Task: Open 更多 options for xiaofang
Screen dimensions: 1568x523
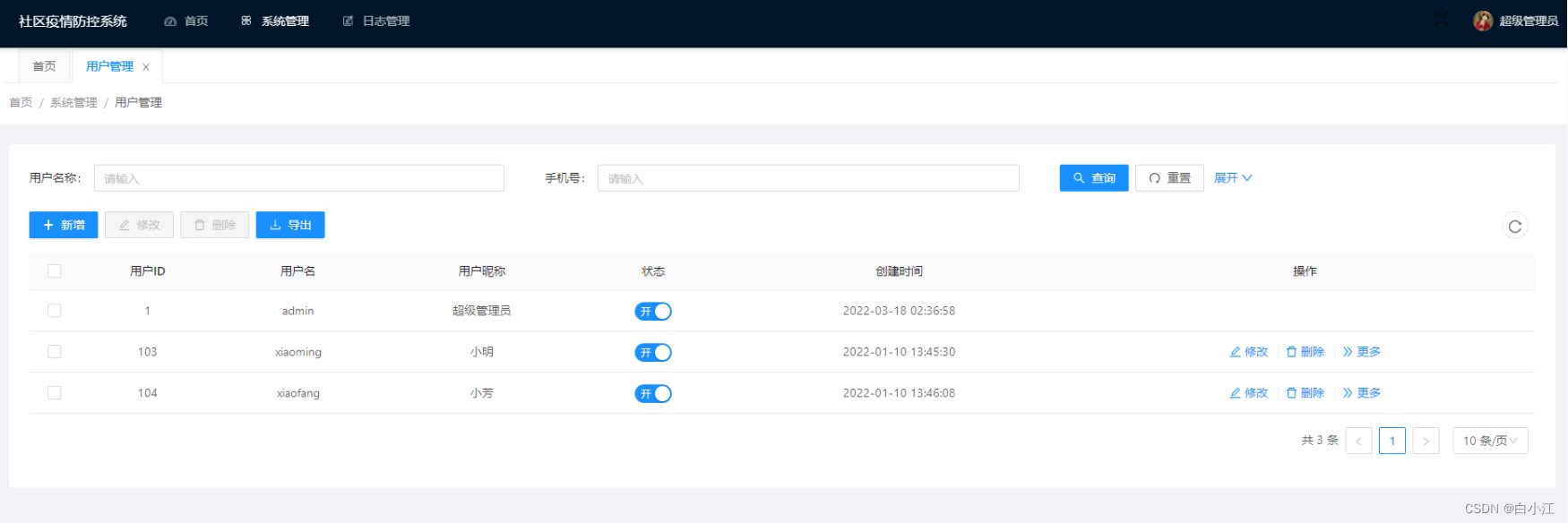Action: click(1362, 393)
